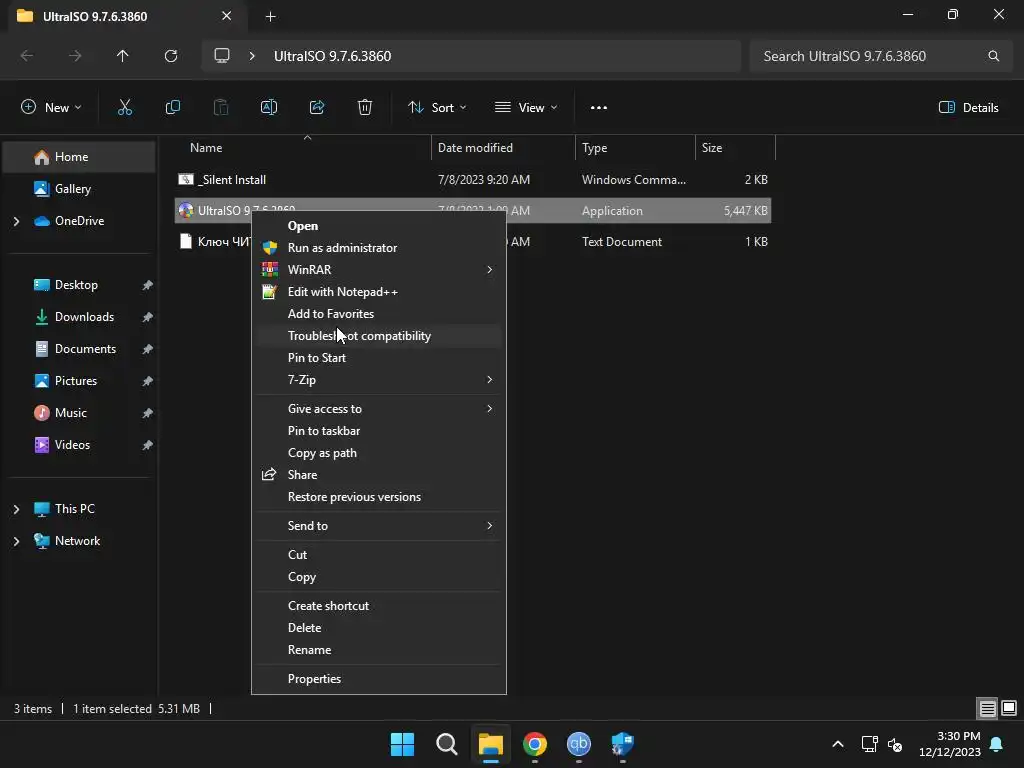Select Pin to Start
Image resolution: width=1024 pixels, height=768 pixels.
pos(378,358)
